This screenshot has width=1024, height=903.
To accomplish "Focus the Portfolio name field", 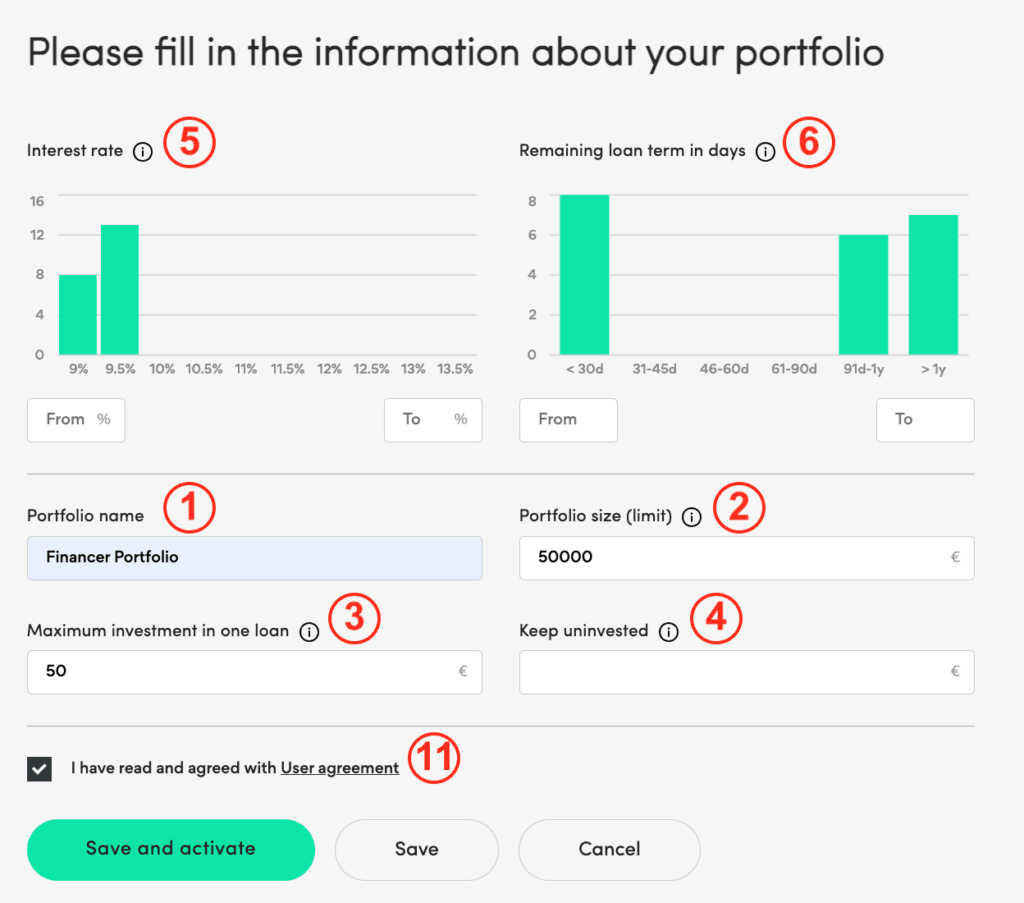I will [254, 558].
